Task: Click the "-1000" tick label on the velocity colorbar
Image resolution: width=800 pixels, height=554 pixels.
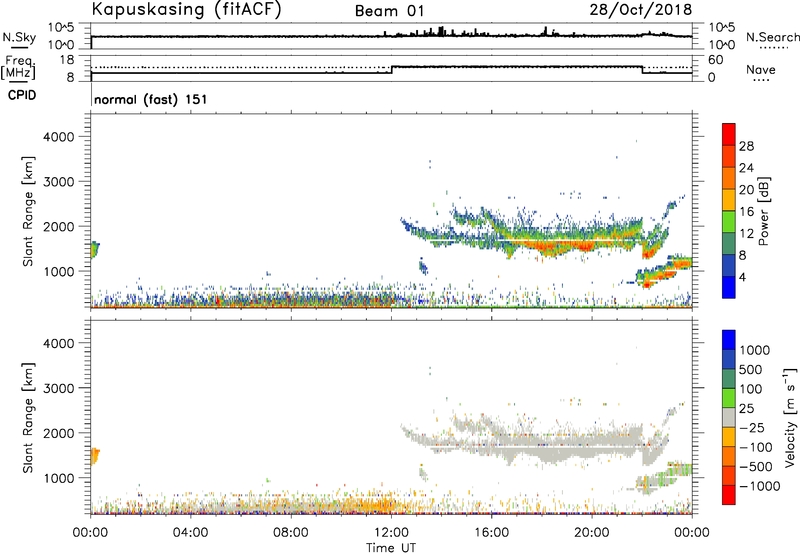Action: (760, 486)
